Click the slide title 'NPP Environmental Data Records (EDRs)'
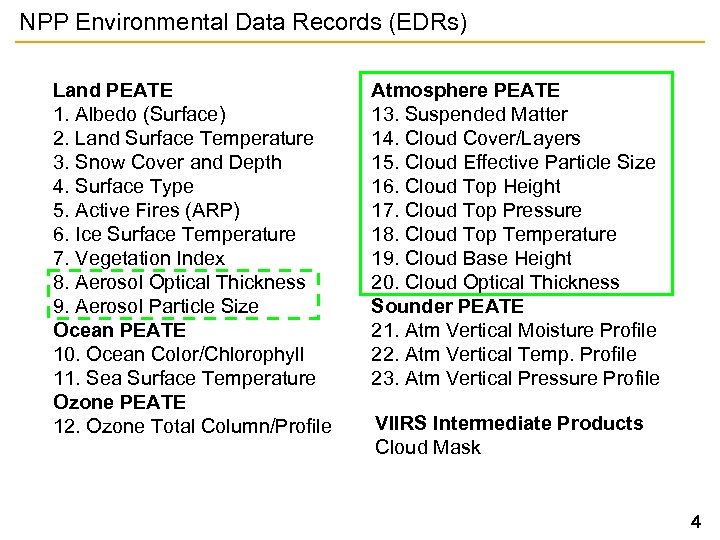Viewport: 720px width, 540px height. 243,22
